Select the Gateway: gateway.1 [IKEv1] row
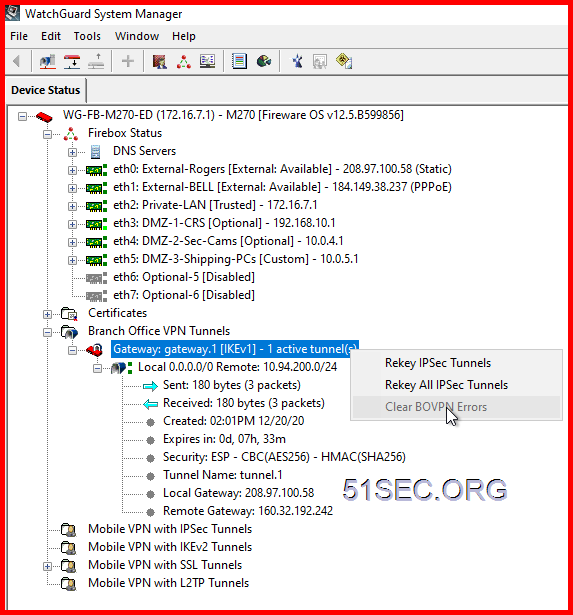The width and height of the screenshot is (573, 615). tap(235, 349)
